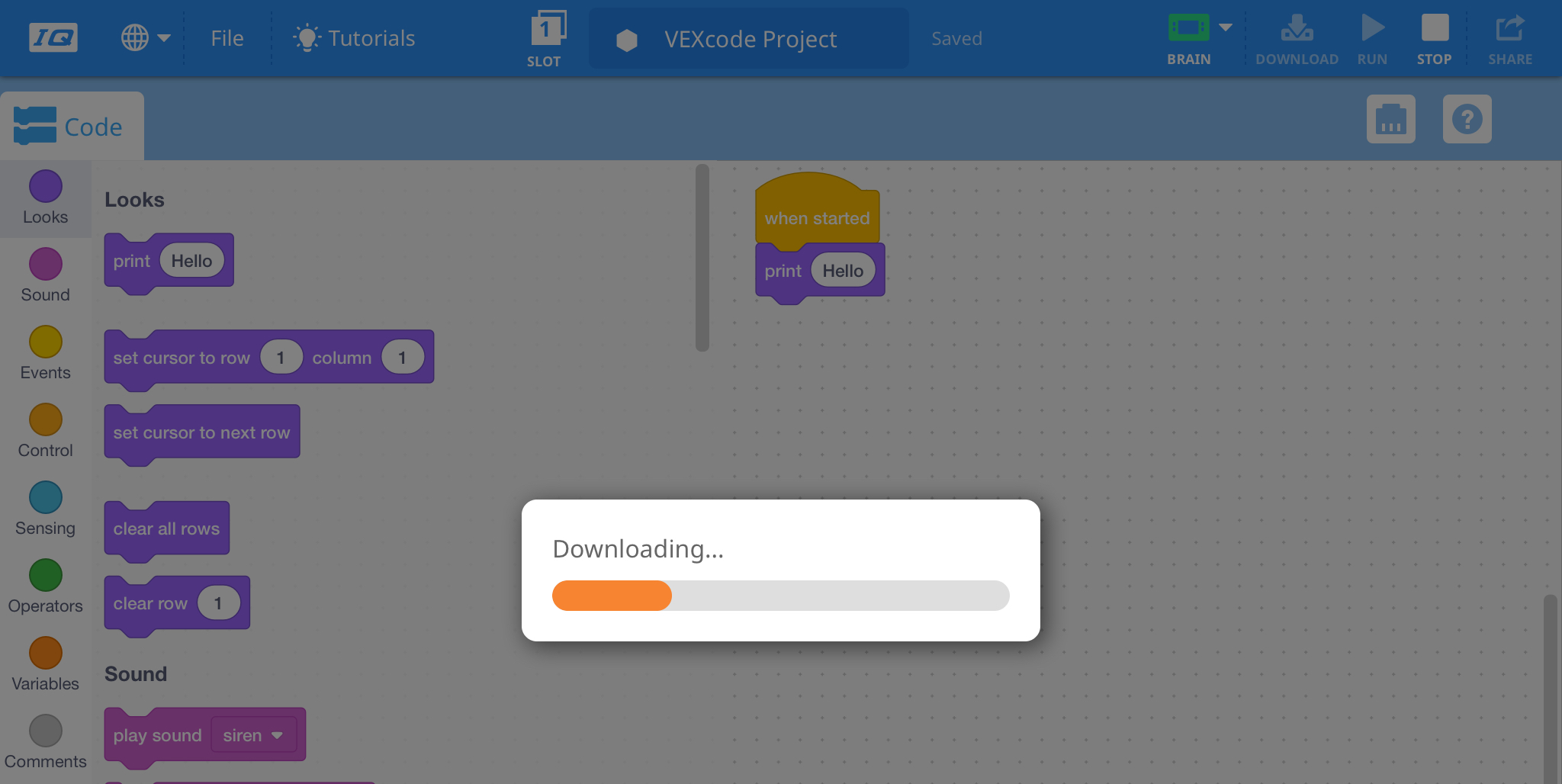This screenshot has width=1562, height=784.
Task: Open the language selector dropdown
Action: pos(145,37)
